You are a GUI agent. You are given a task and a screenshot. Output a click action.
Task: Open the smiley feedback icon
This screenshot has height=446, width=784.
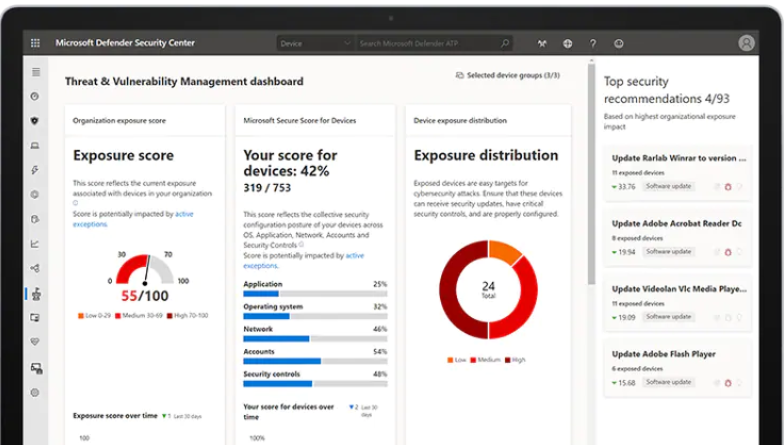click(618, 44)
